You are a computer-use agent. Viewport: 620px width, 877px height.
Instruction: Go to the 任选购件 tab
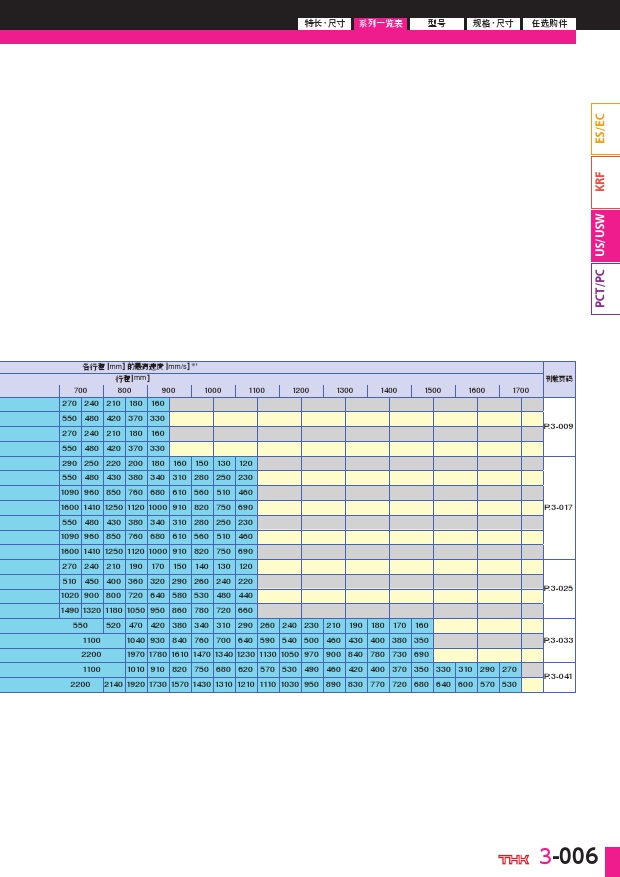click(549, 23)
